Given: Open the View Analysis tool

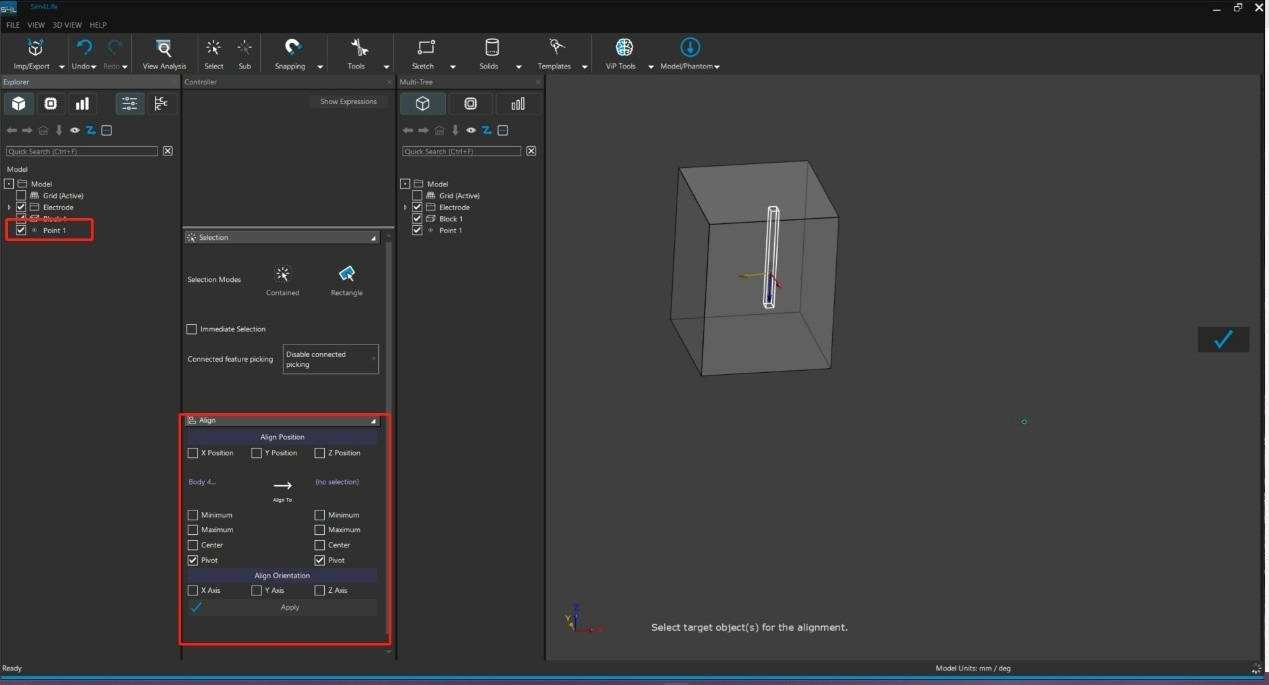Looking at the screenshot, I should point(164,48).
